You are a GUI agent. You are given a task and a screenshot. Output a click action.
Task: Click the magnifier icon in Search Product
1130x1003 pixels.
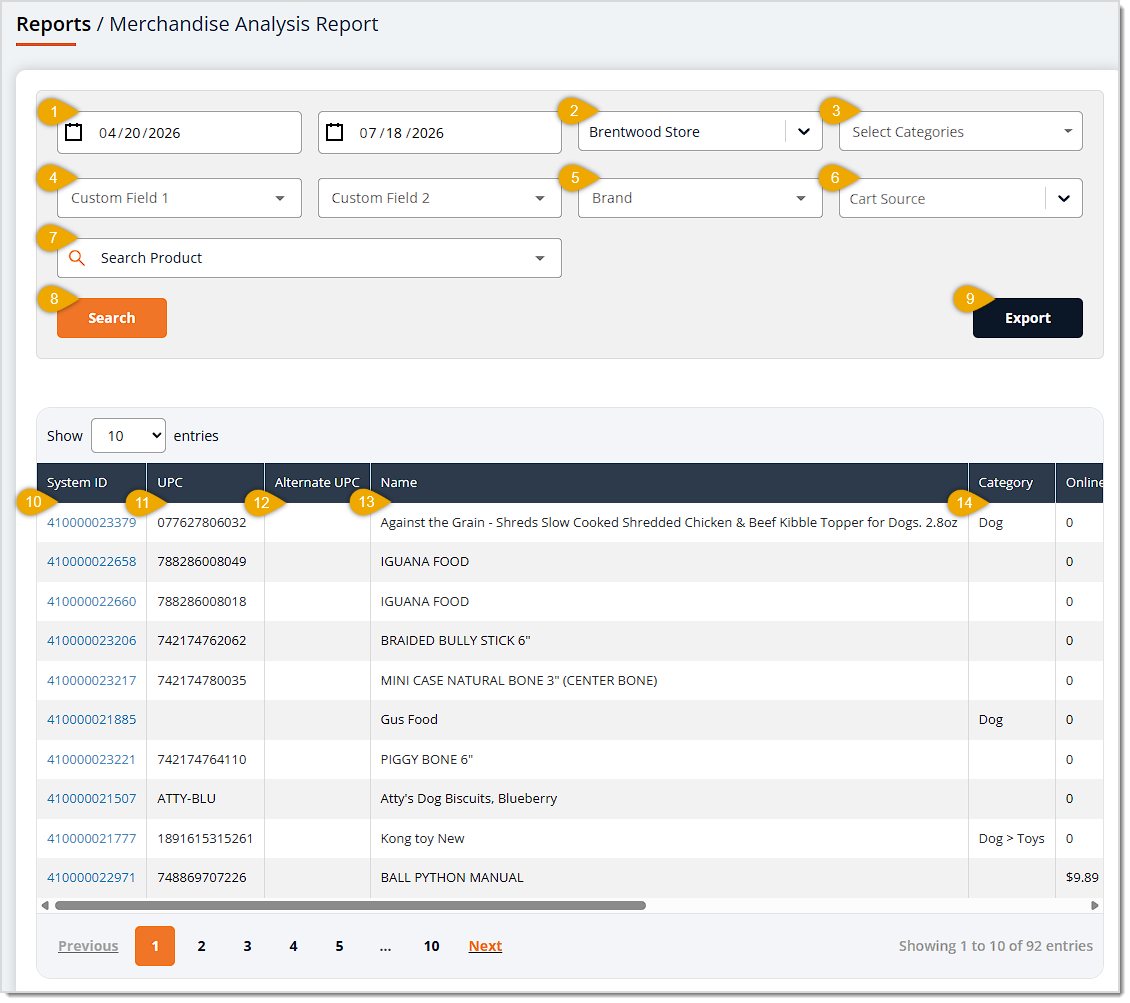[76, 258]
